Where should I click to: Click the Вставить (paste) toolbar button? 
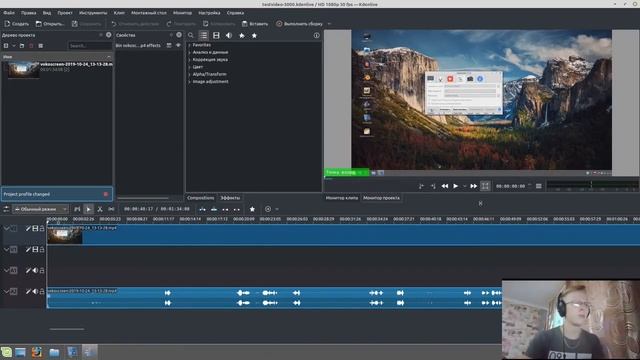click(255, 24)
